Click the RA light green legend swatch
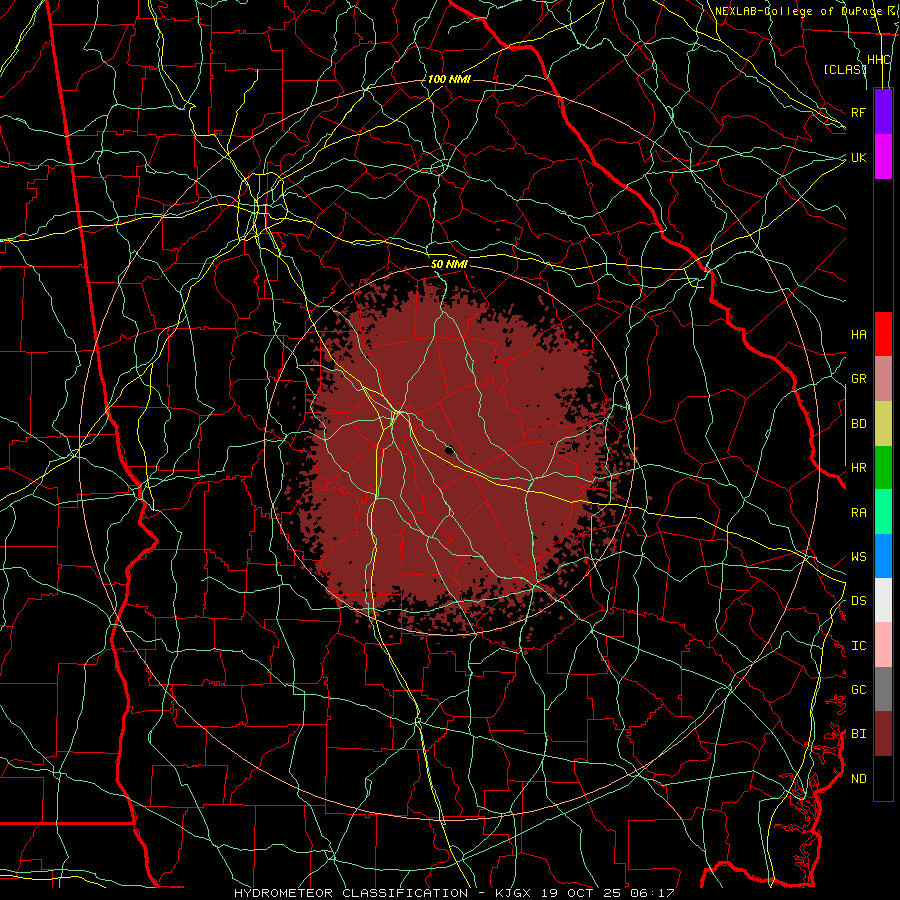 coord(883,512)
